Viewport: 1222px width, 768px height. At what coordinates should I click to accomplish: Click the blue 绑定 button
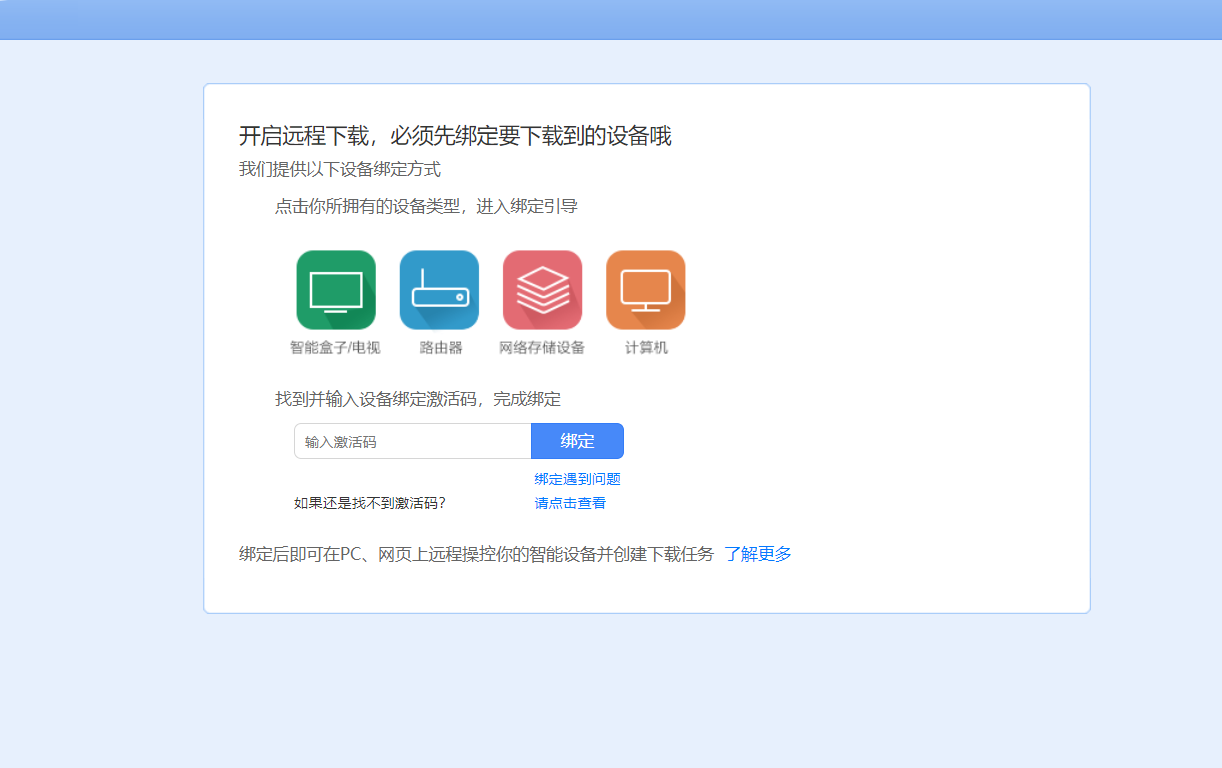(x=577, y=441)
